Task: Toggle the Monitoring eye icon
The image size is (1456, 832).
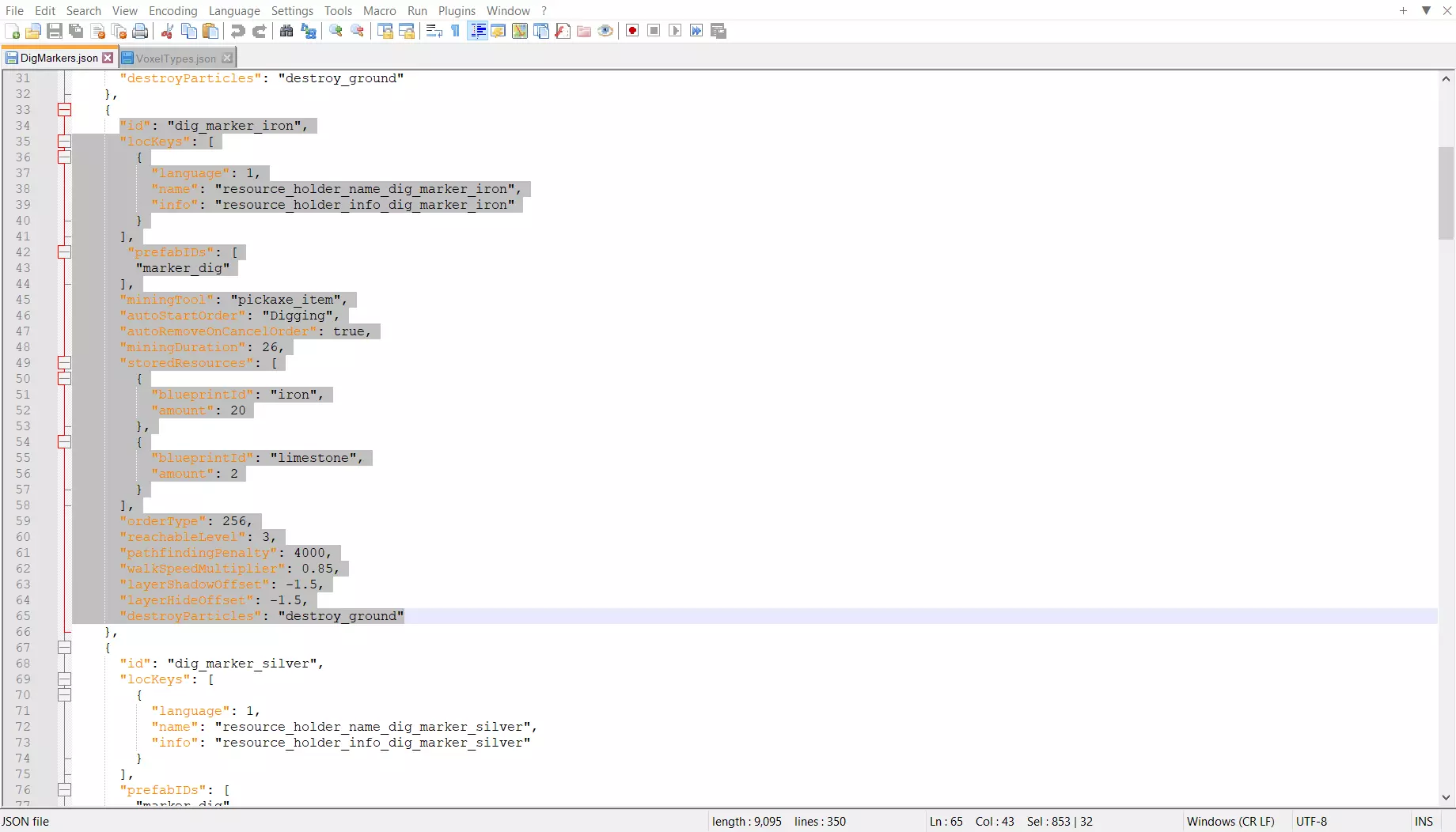Action: pos(605,31)
